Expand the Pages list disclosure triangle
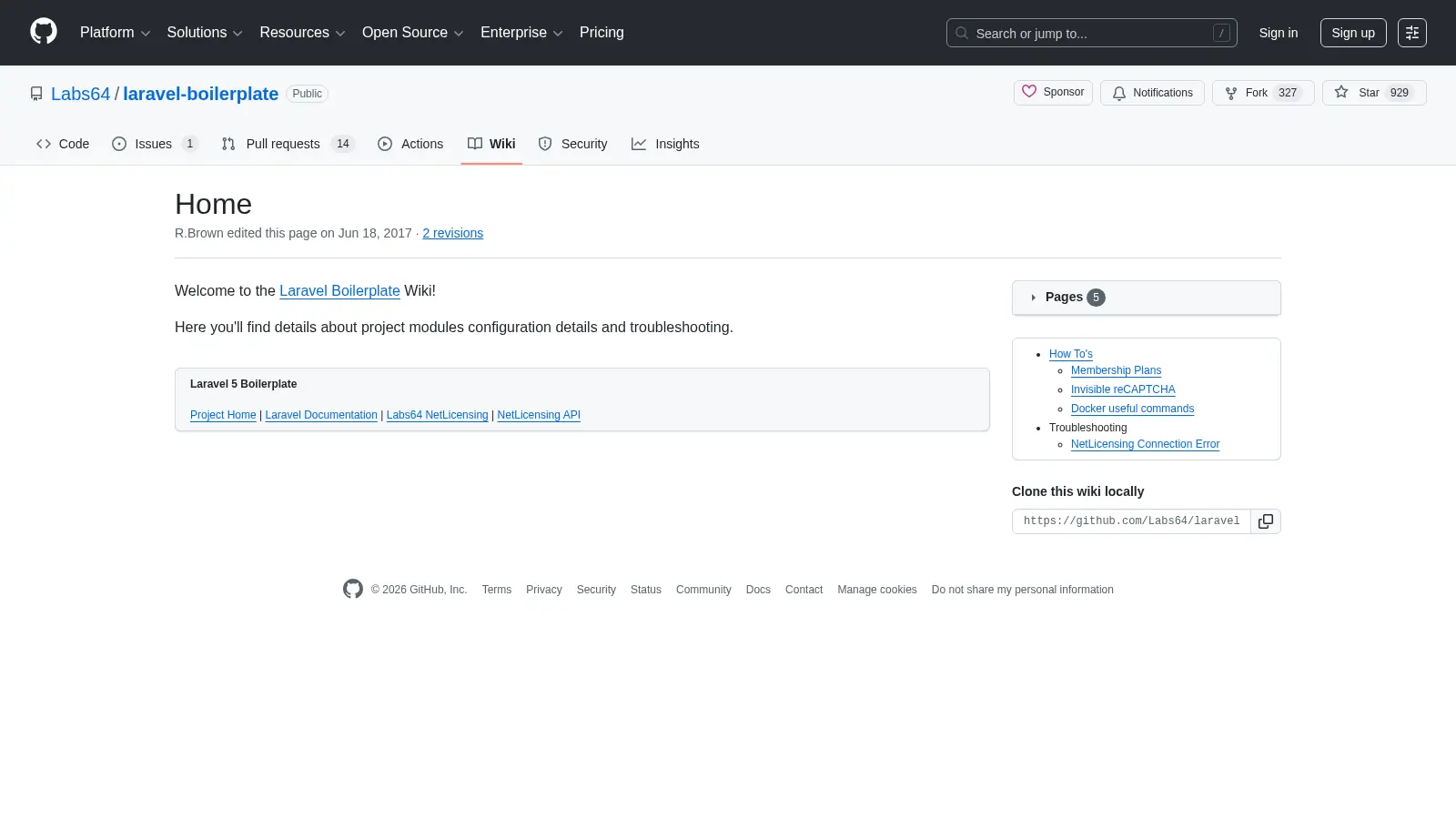1456x819 pixels. point(1034,298)
